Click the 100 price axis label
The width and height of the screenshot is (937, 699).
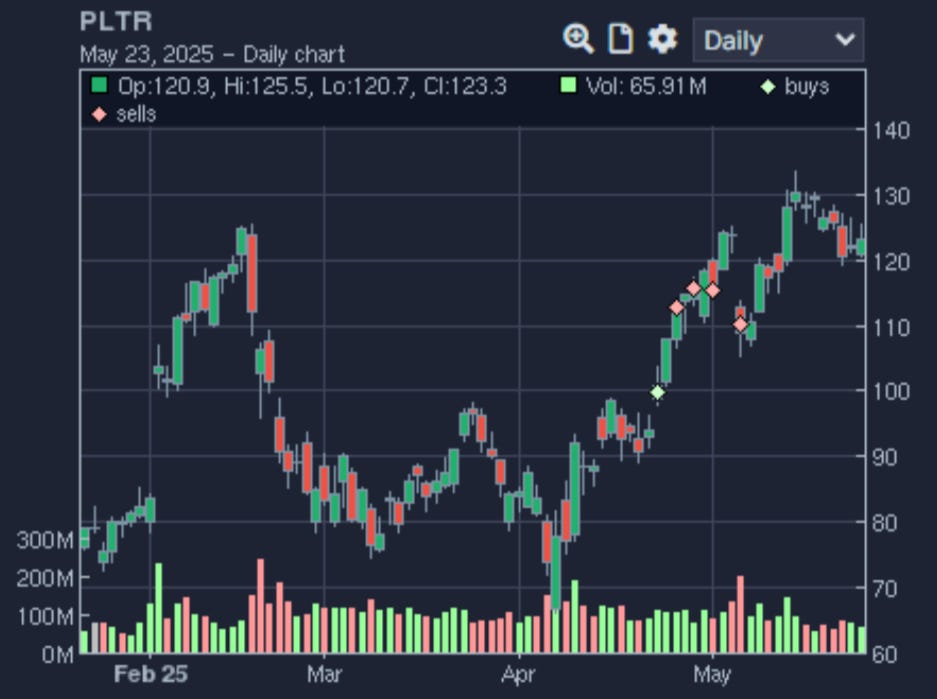(892, 391)
